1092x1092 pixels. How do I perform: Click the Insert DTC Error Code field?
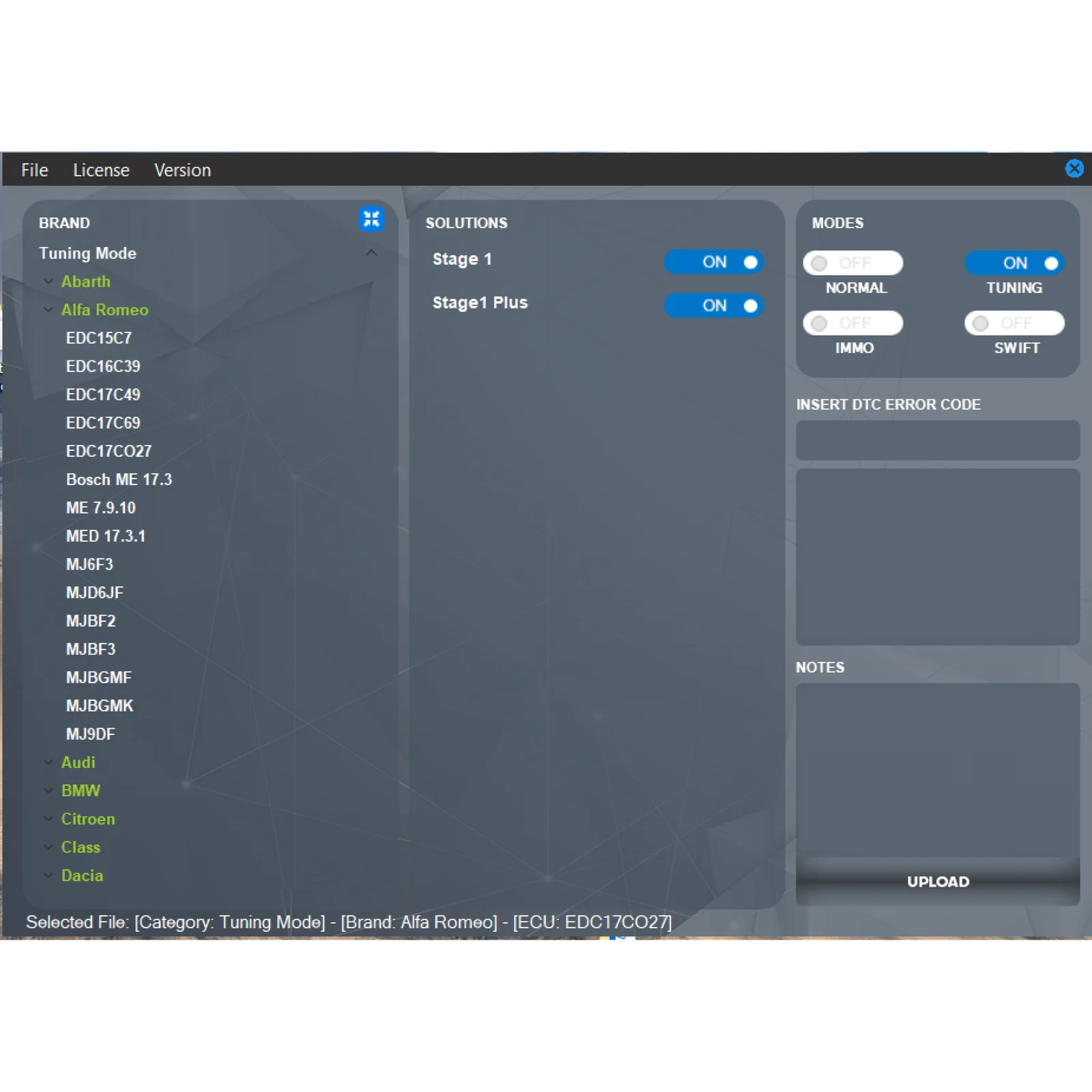point(937,440)
